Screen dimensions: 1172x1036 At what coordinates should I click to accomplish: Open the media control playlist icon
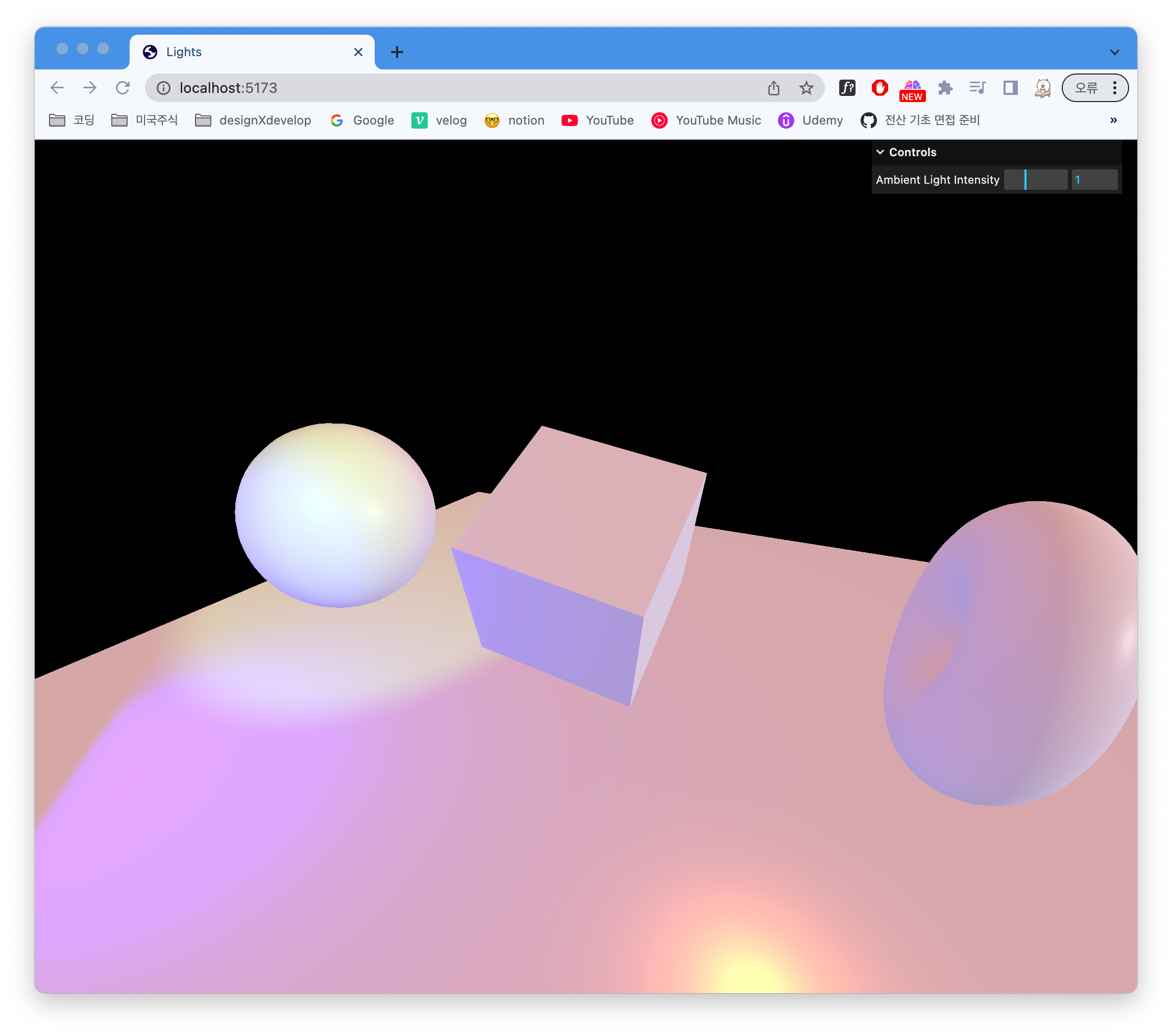978,88
